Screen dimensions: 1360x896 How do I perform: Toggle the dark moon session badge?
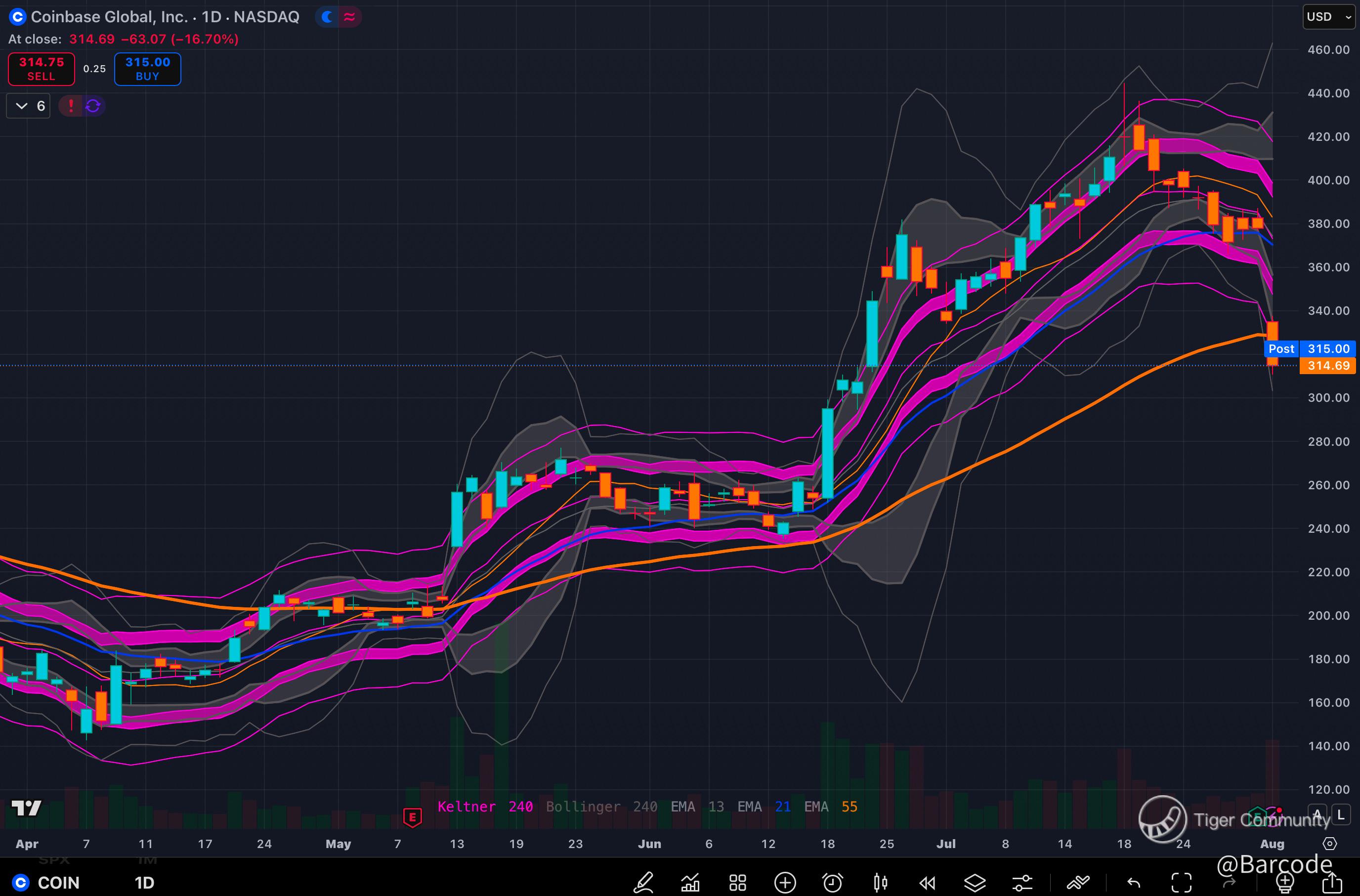[x=328, y=17]
